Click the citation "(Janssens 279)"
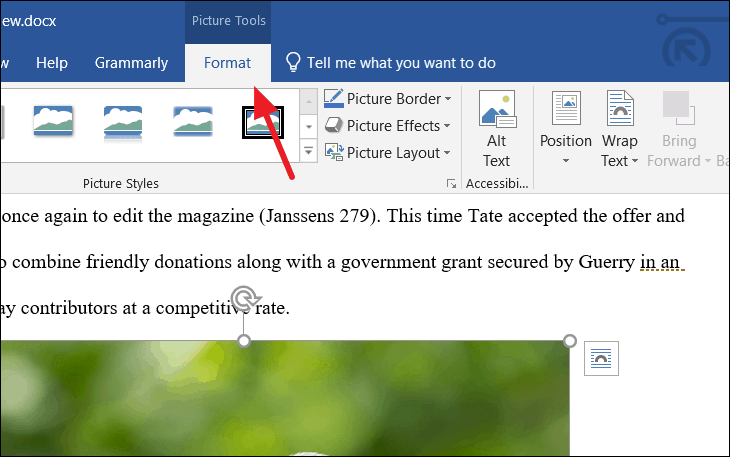 [319, 216]
